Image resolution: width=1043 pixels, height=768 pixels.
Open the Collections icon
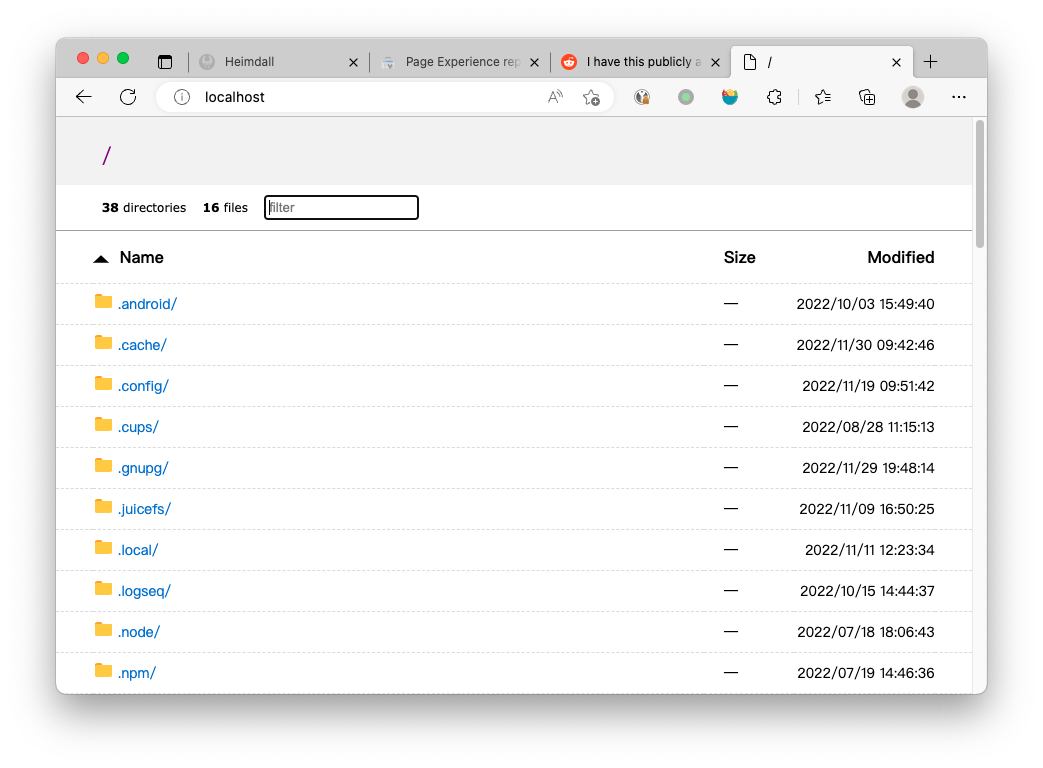click(867, 98)
